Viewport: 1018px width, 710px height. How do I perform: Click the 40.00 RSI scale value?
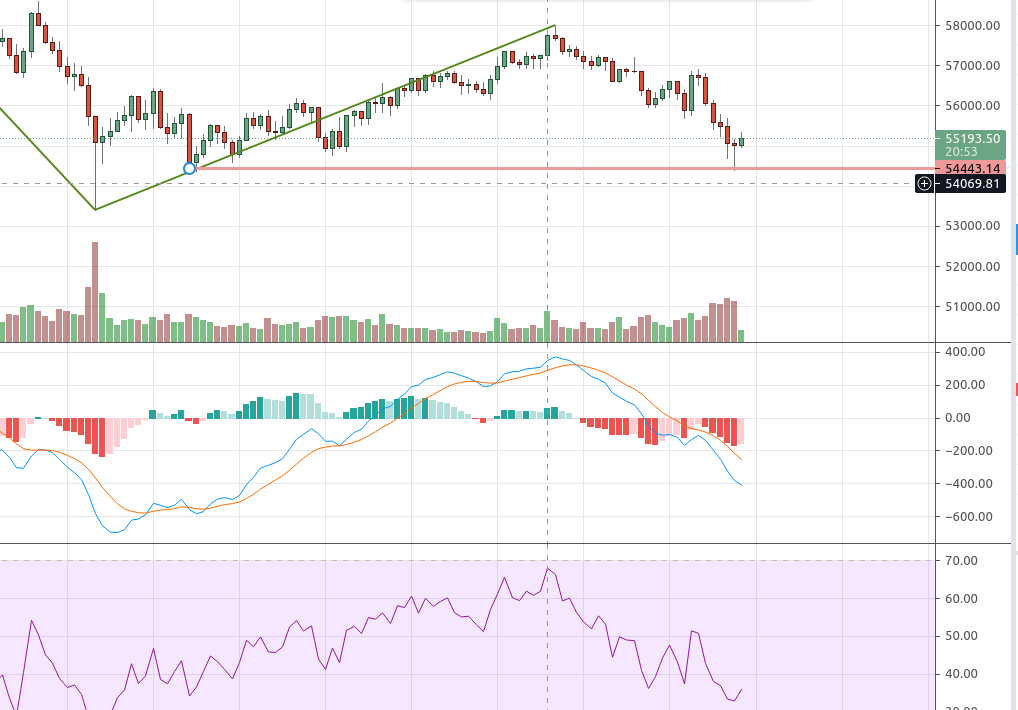pyautogui.click(x=961, y=674)
